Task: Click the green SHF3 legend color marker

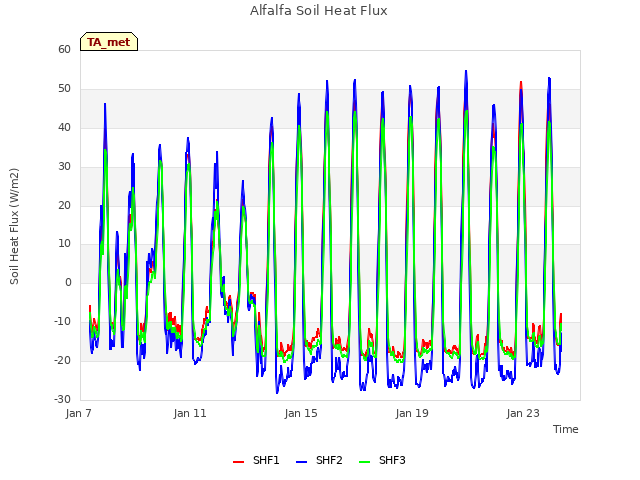Action: pos(364,462)
